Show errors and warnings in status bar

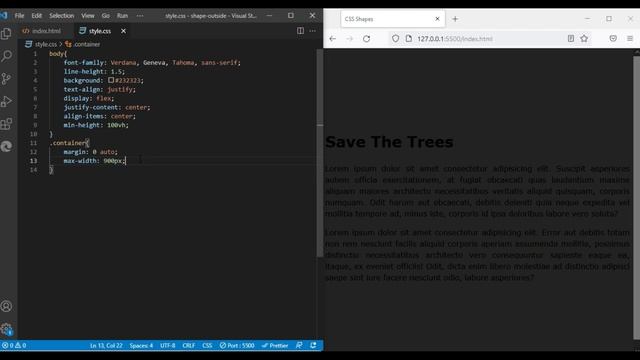(14, 345)
